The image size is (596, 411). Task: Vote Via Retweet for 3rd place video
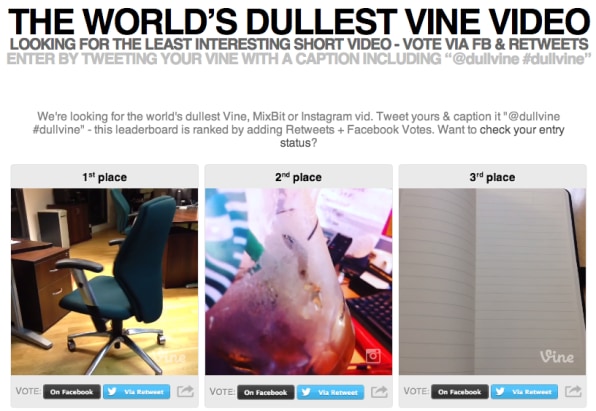(525, 392)
